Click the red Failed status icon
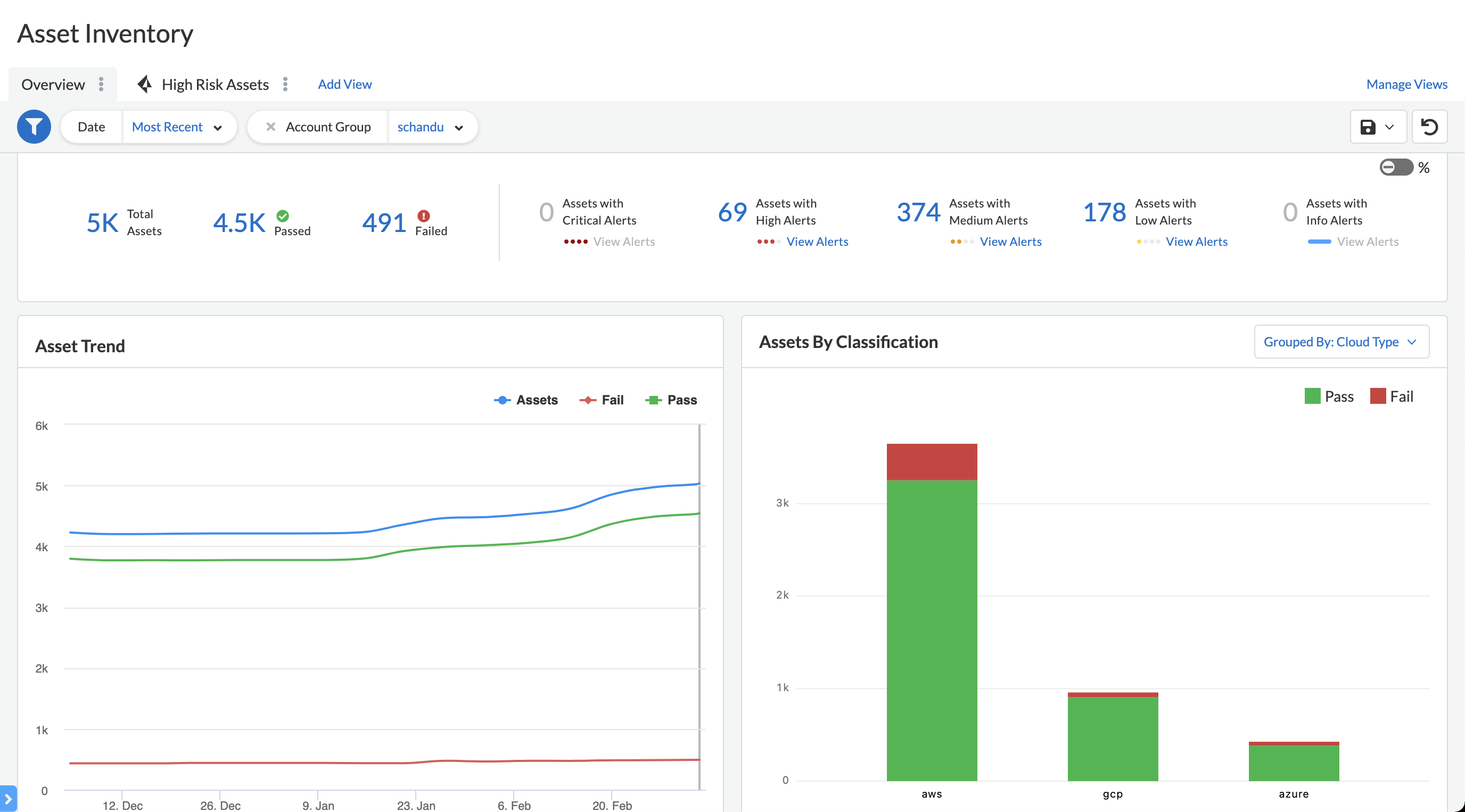The width and height of the screenshot is (1465, 812). (x=424, y=216)
